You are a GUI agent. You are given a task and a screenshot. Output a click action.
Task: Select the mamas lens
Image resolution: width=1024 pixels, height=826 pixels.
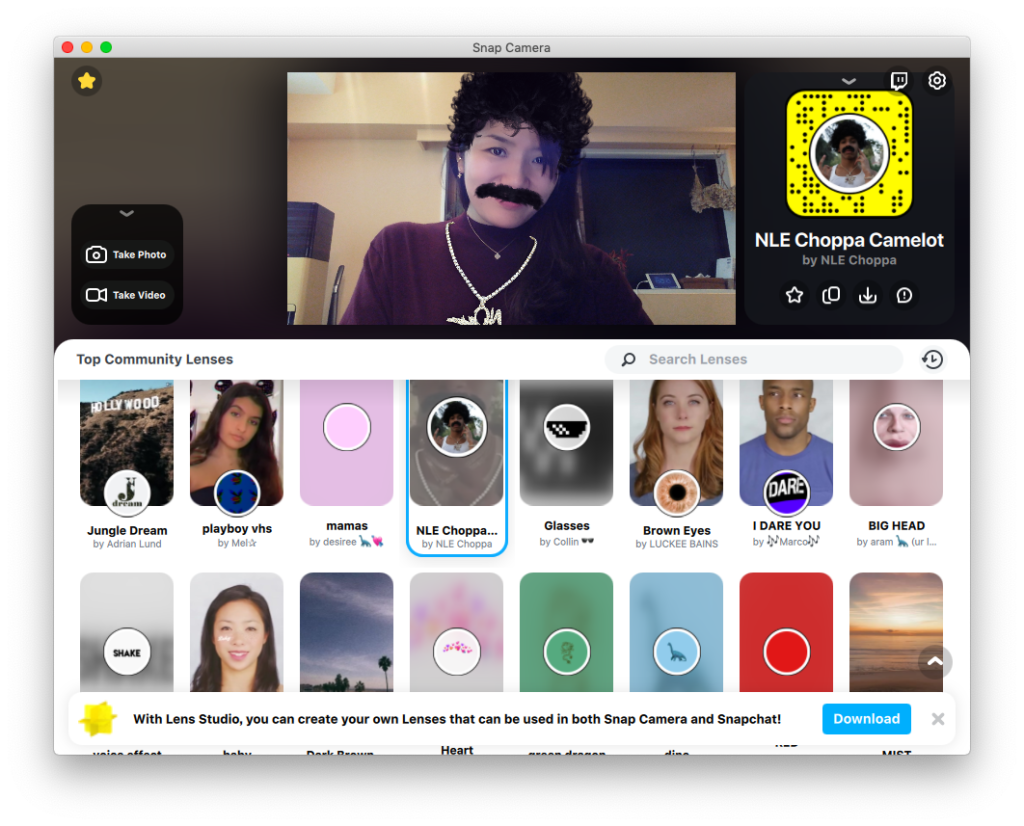coord(346,465)
